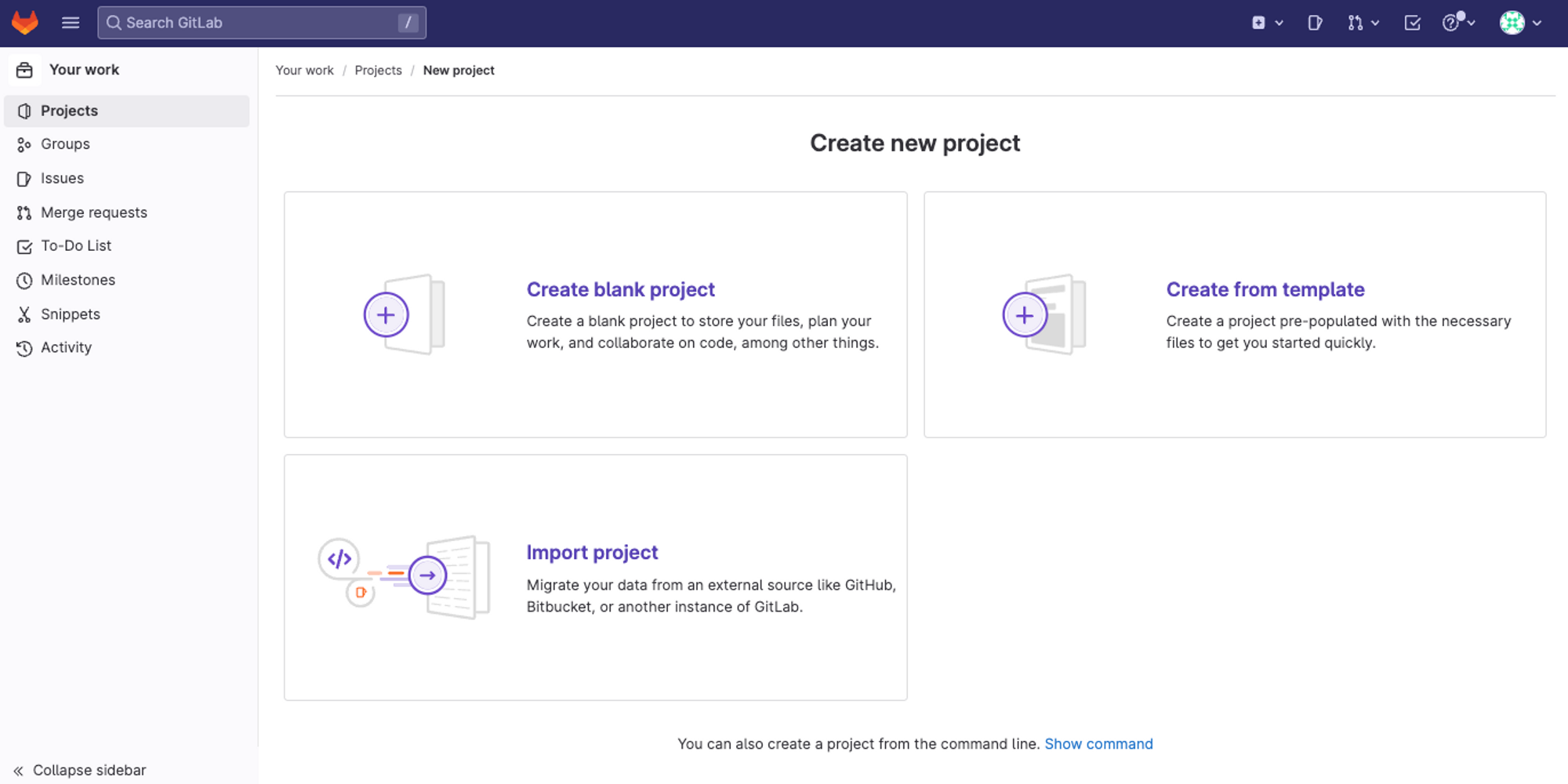1568x784 pixels.
Task: Open the To-Do list checkmark icon in top bar
Action: pos(1413,23)
